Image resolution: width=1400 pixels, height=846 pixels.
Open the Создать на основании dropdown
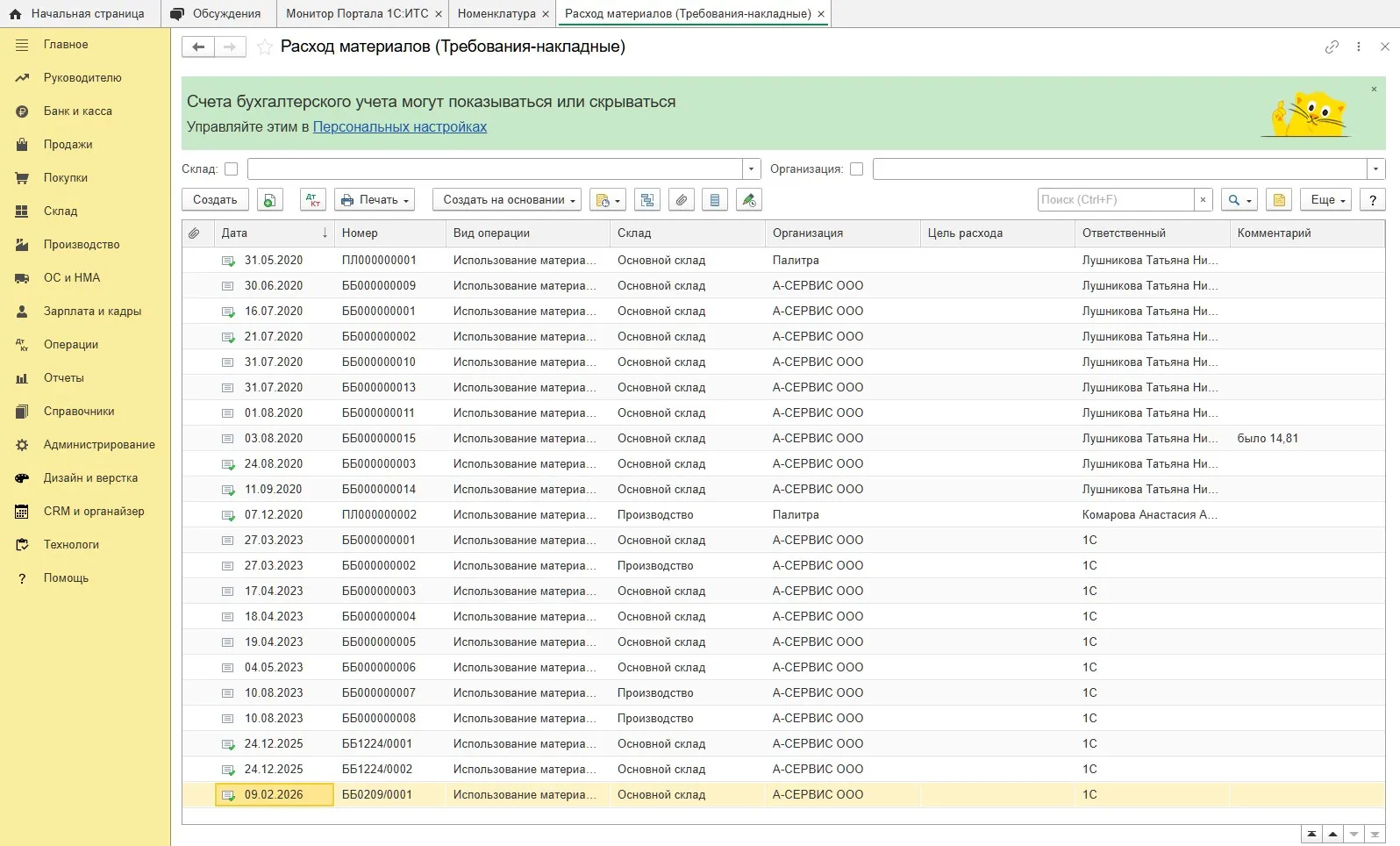click(x=509, y=200)
